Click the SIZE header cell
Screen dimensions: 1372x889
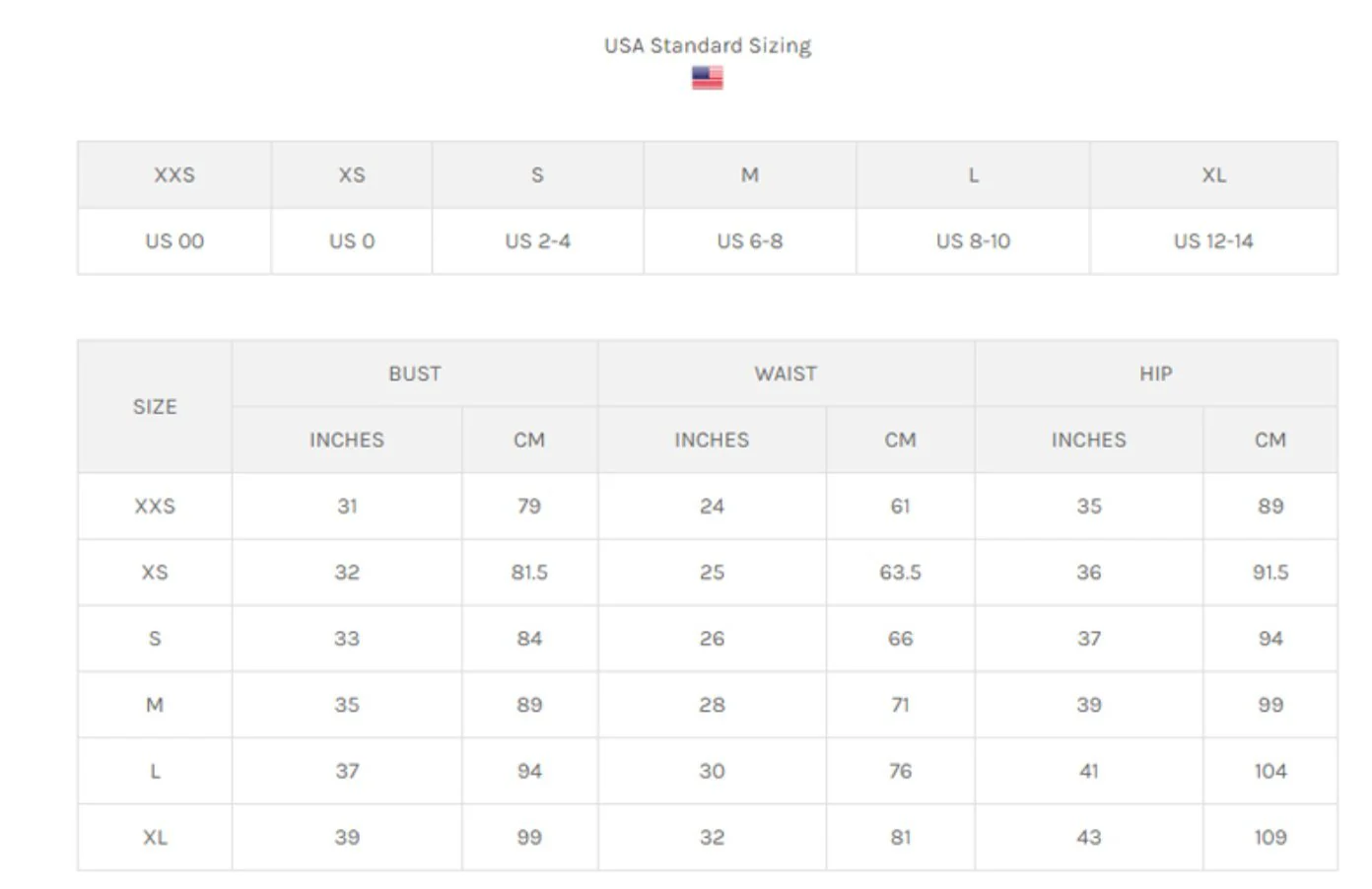[155, 407]
